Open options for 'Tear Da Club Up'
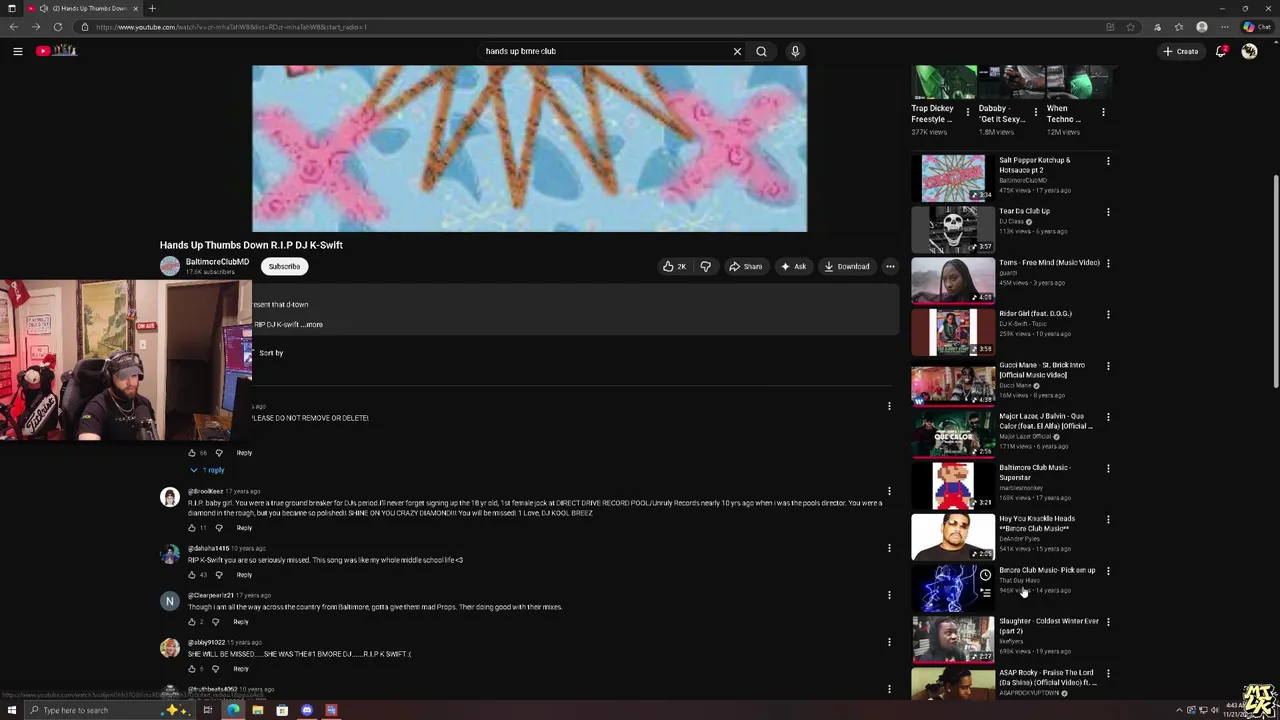This screenshot has height=720, width=1280. pyautogui.click(x=1108, y=212)
